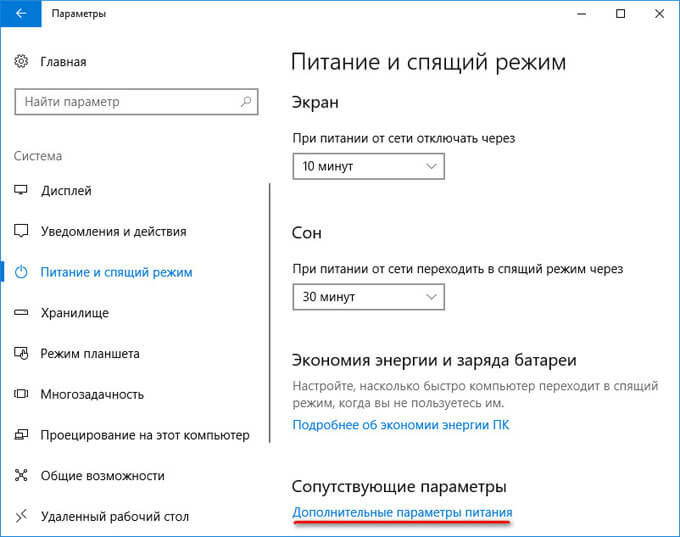This screenshot has width=680, height=537.
Task: Open the Подробнее об экономии энергии ПК link
Action: (401, 425)
